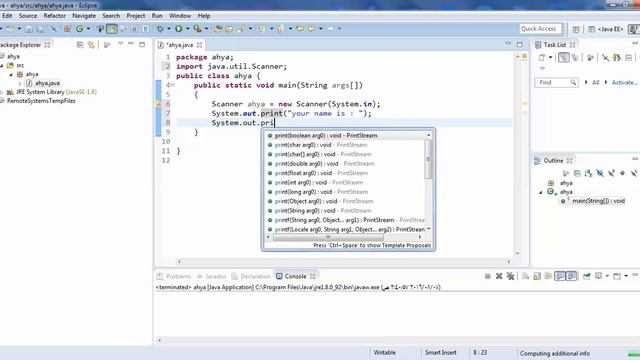Open the Package Explorer view menu triangle

pyautogui.click(x=120, y=43)
